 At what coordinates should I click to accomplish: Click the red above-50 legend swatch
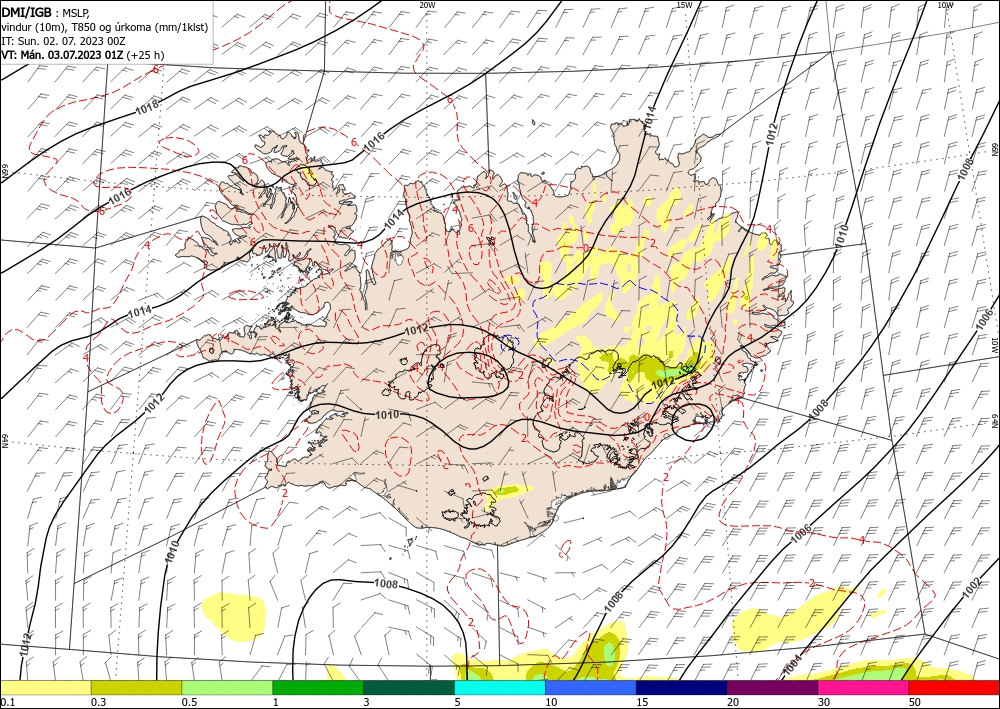tap(954, 687)
